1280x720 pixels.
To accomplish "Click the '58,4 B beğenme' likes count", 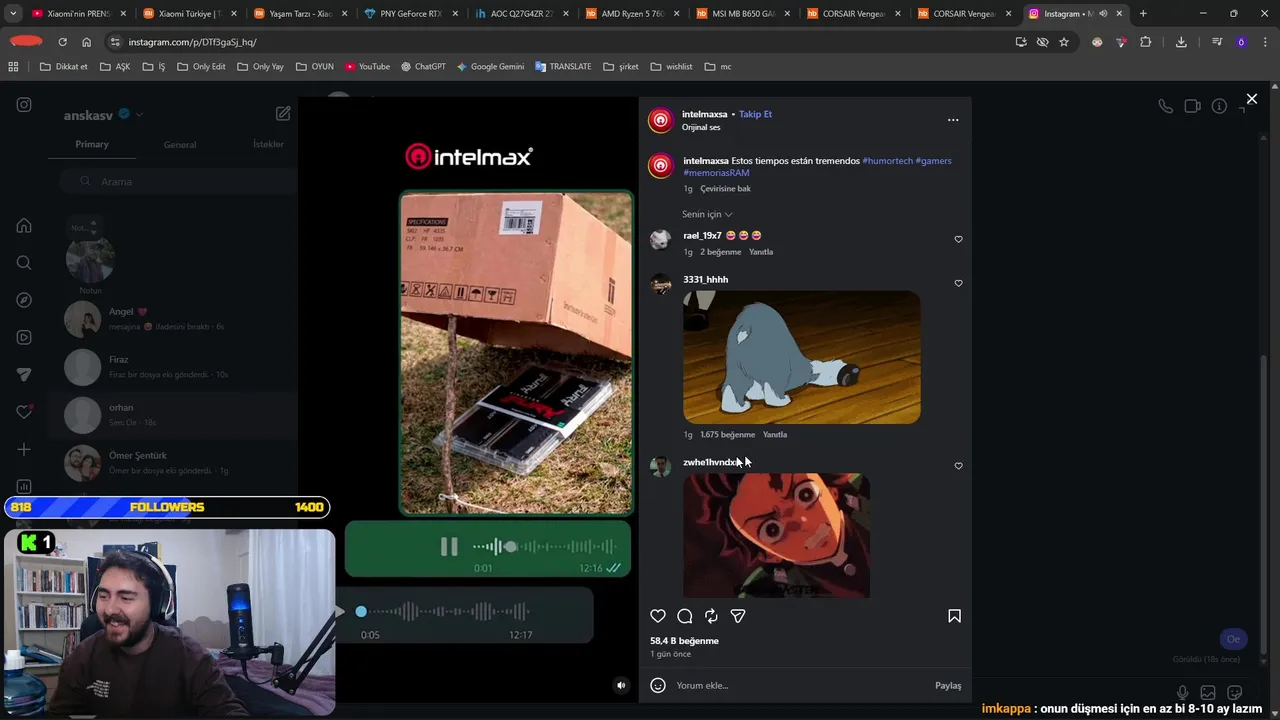I will pos(685,641).
